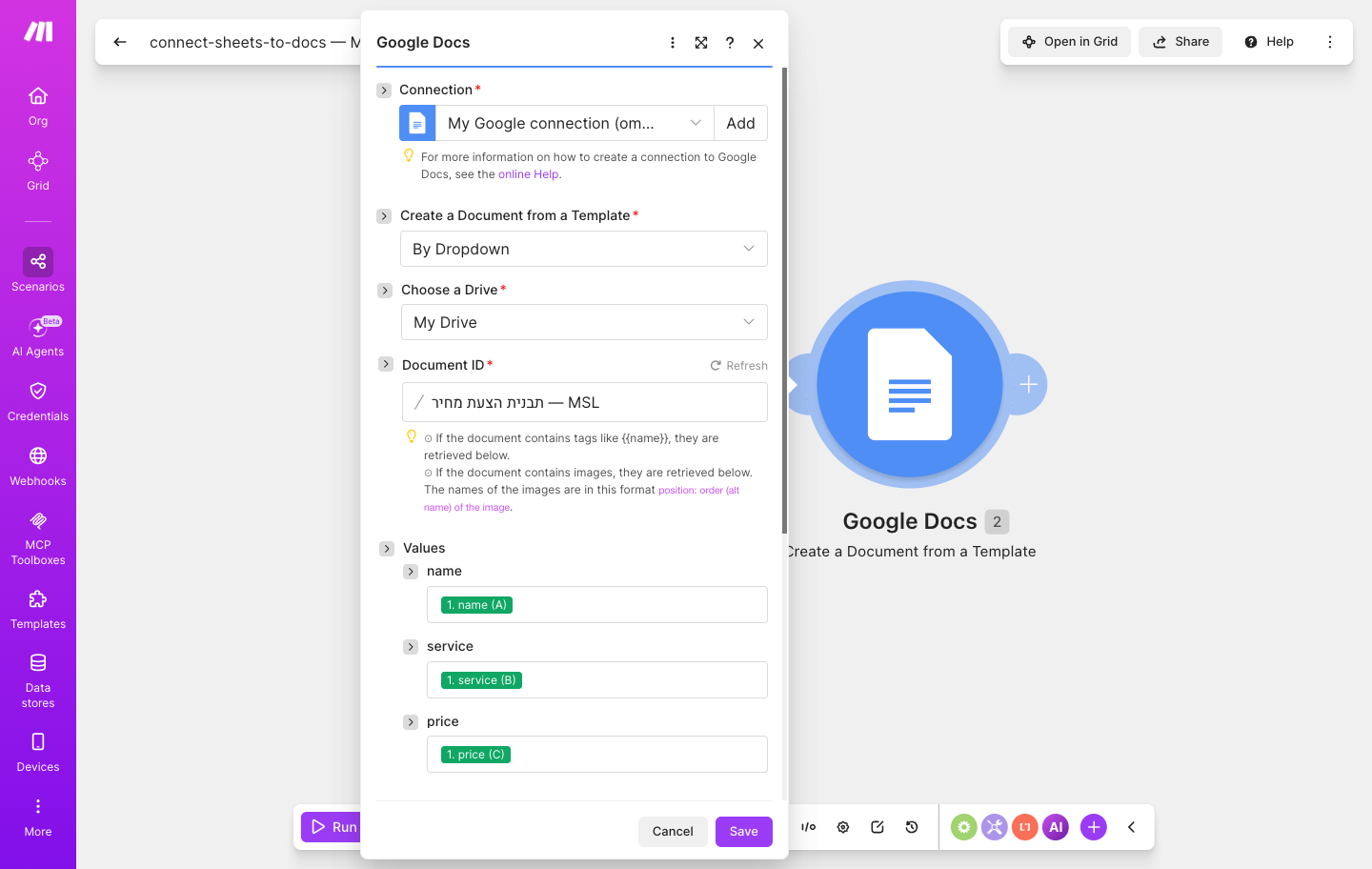Open Scenarios in the sidebar
1372x869 pixels.
(38, 271)
